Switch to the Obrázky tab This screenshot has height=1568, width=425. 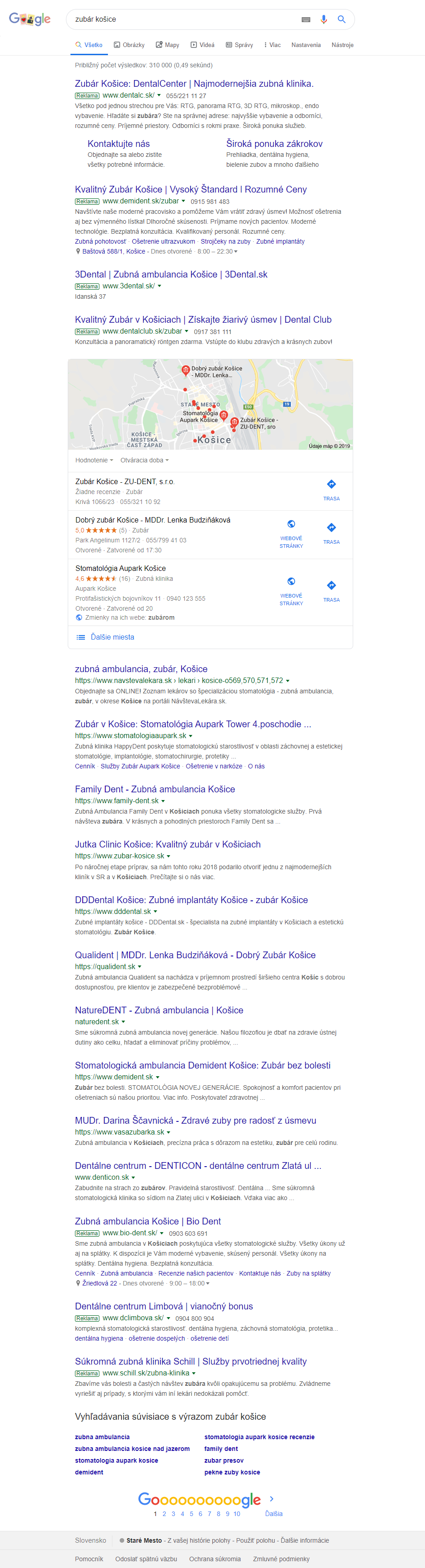point(129,45)
